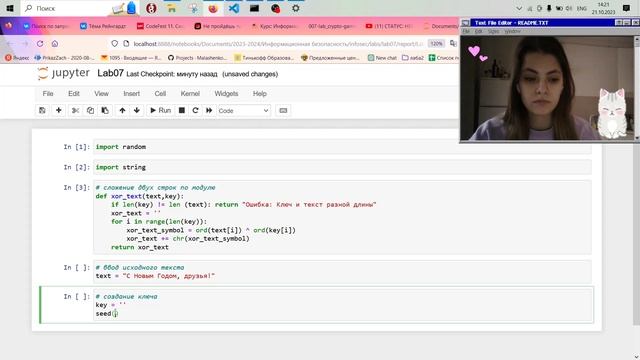Interrupt the kernel with stop icon
Image resolution: width=640 pixels, height=360 pixels.
(x=182, y=111)
